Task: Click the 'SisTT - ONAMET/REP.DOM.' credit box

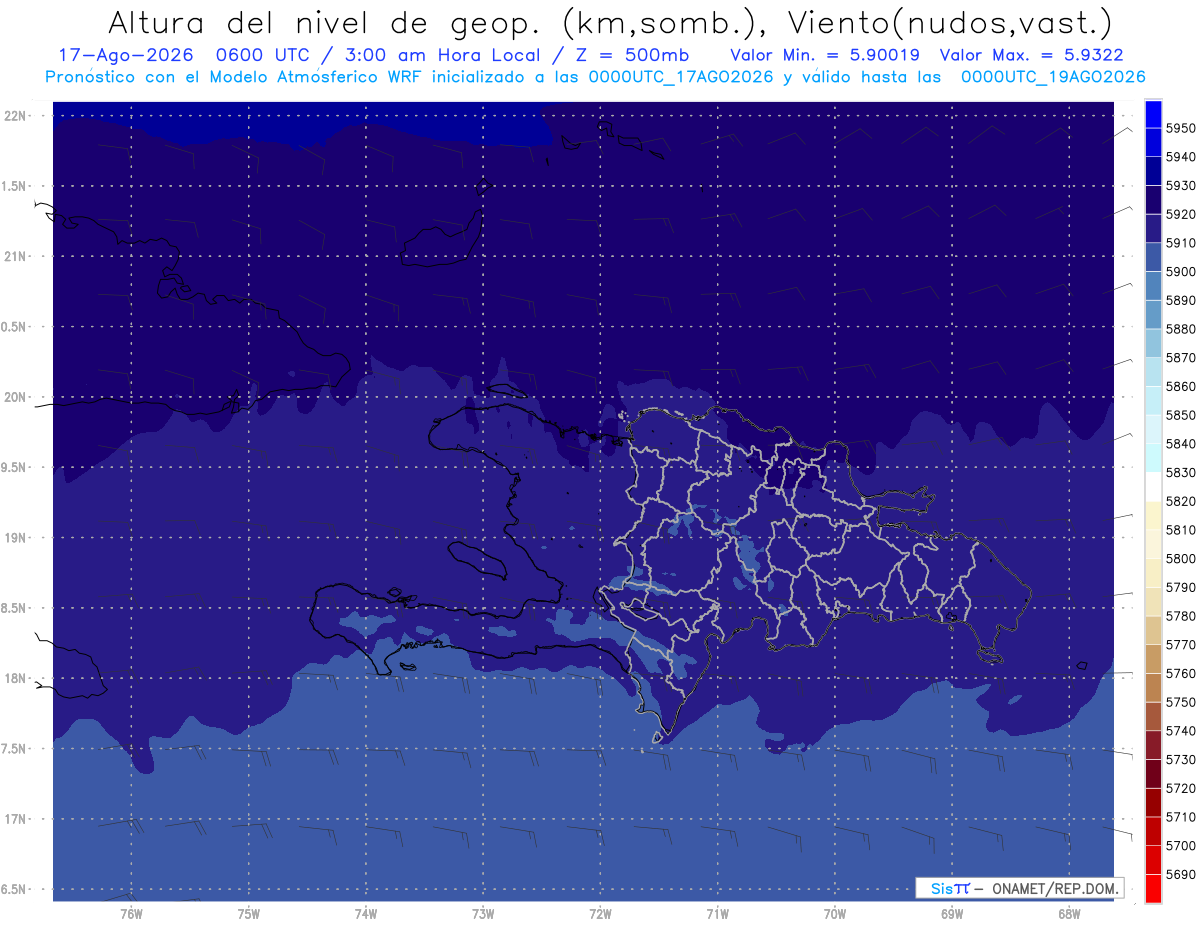Action: (x=1019, y=888)
